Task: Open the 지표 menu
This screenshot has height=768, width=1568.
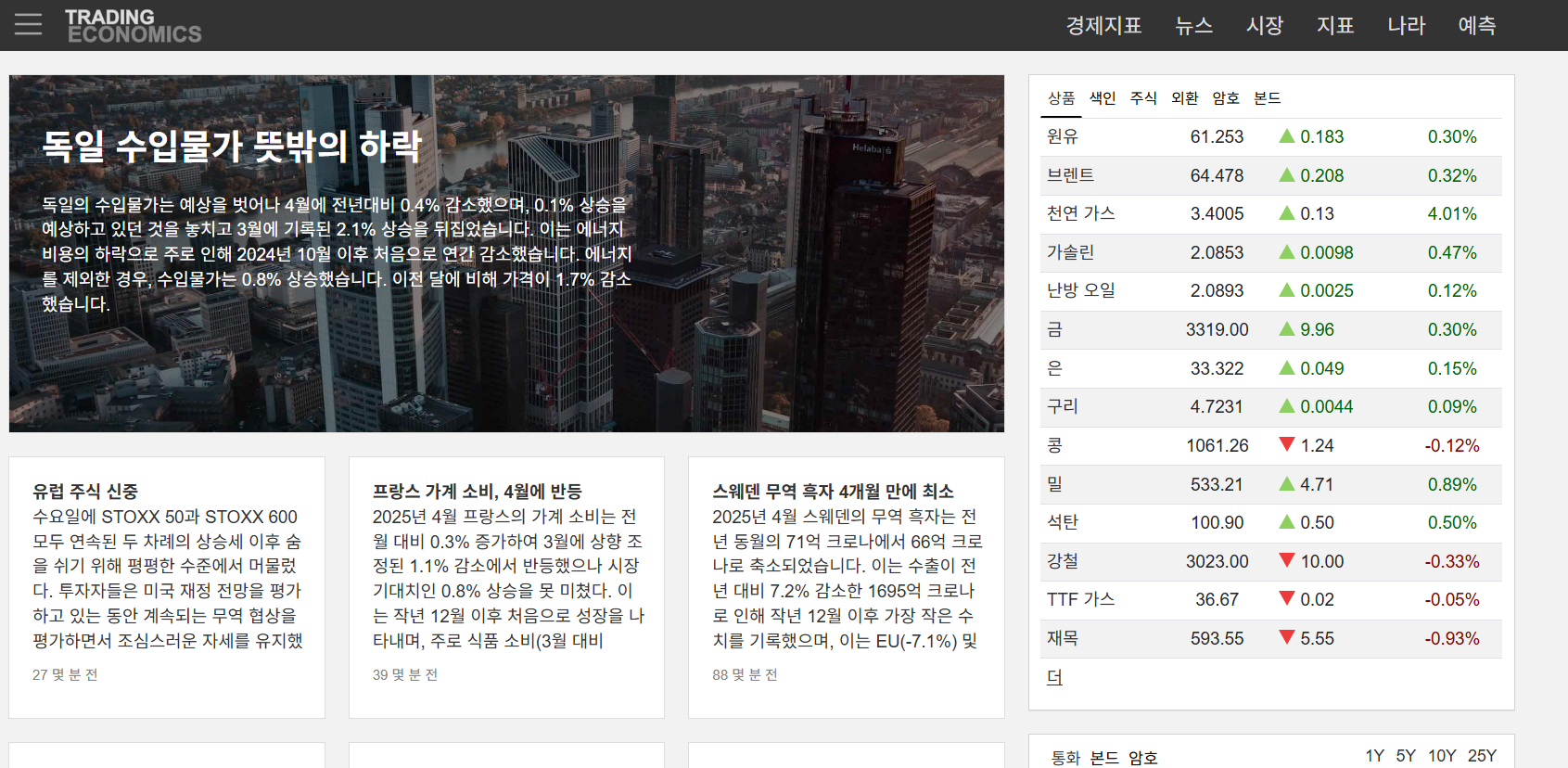Action: [x=1335, y=25]
